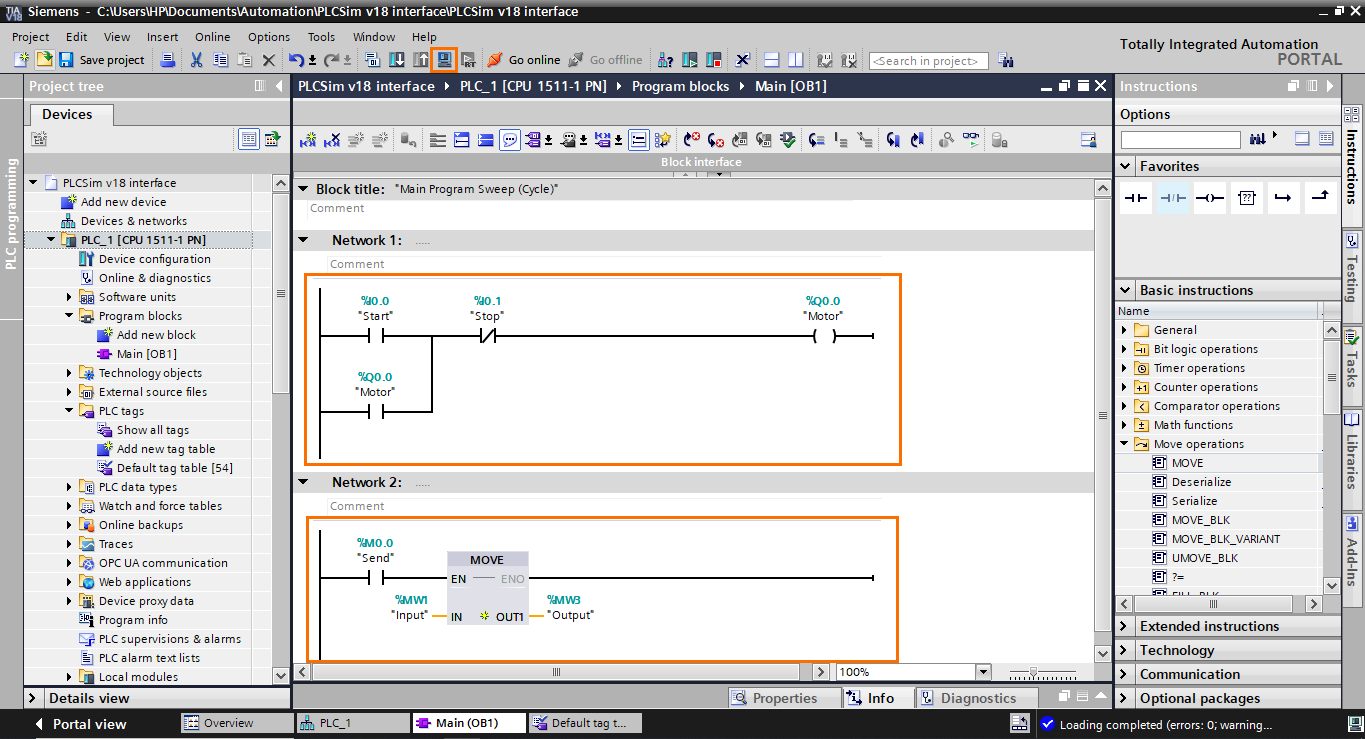Viewport: 1365px width, 739px height.
Task: Collapse the Move operations folder
Action: [1124, 444]
